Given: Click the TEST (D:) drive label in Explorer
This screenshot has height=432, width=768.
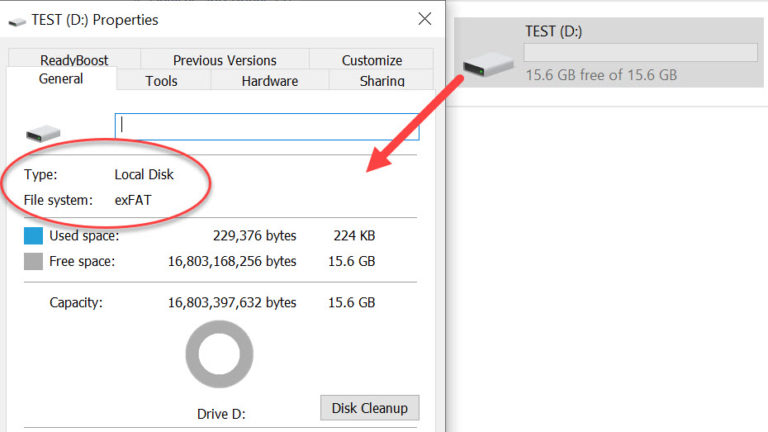Looking at the screenshot, I should [x=554, y=31].
